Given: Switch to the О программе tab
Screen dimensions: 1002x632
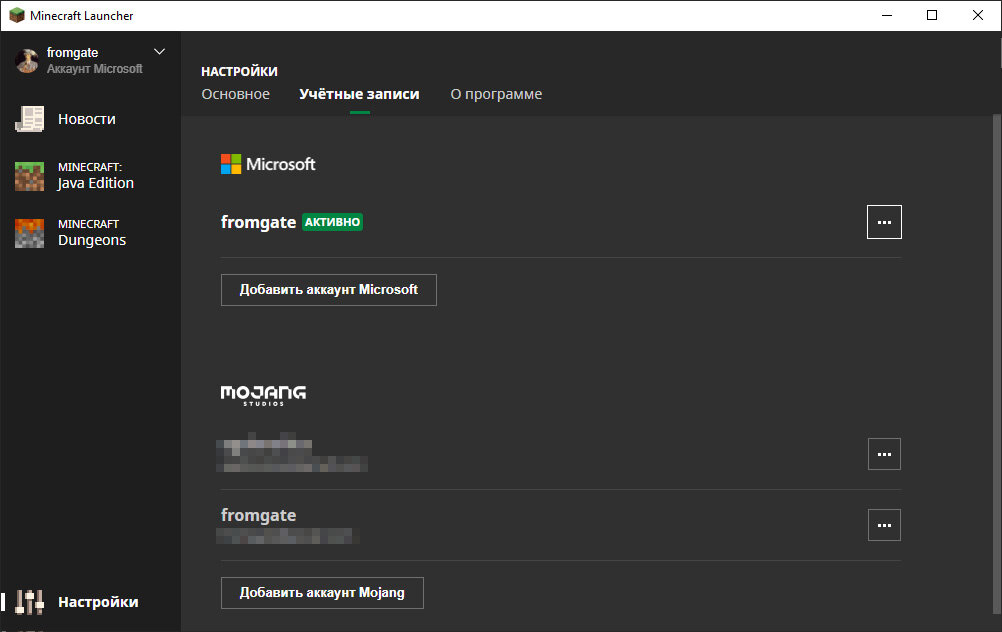Looking at the screenshot, I should [x=496, y=95].
